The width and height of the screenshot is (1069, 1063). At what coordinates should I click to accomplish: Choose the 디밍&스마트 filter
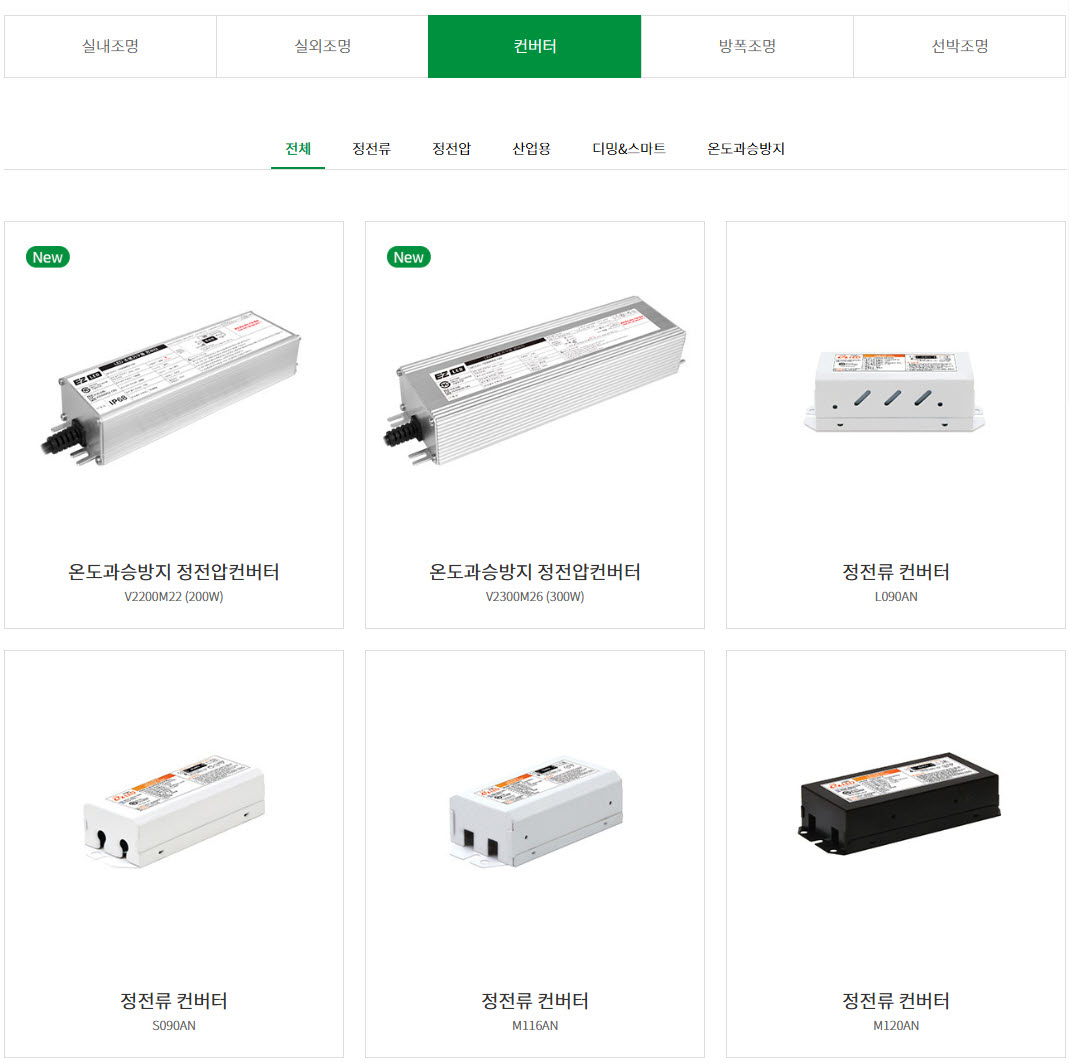click(x=629, y=149)
